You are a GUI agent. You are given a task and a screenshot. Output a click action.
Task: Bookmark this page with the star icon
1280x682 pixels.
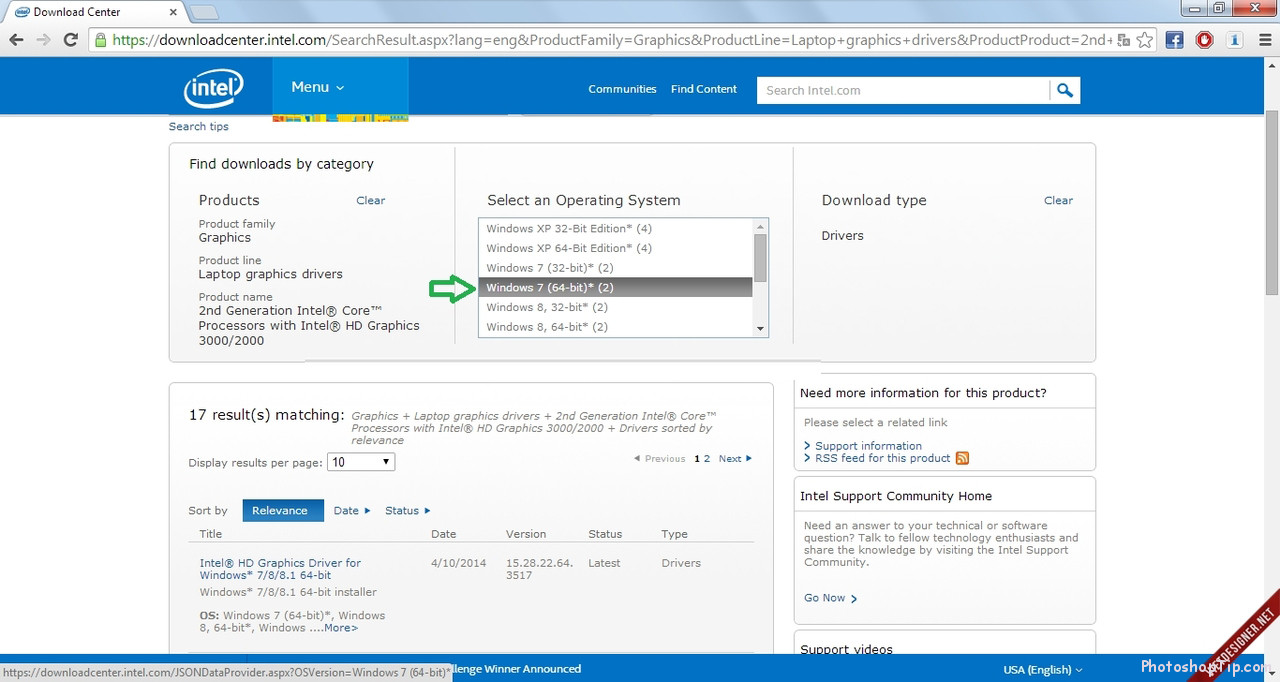coord(1145,40)
